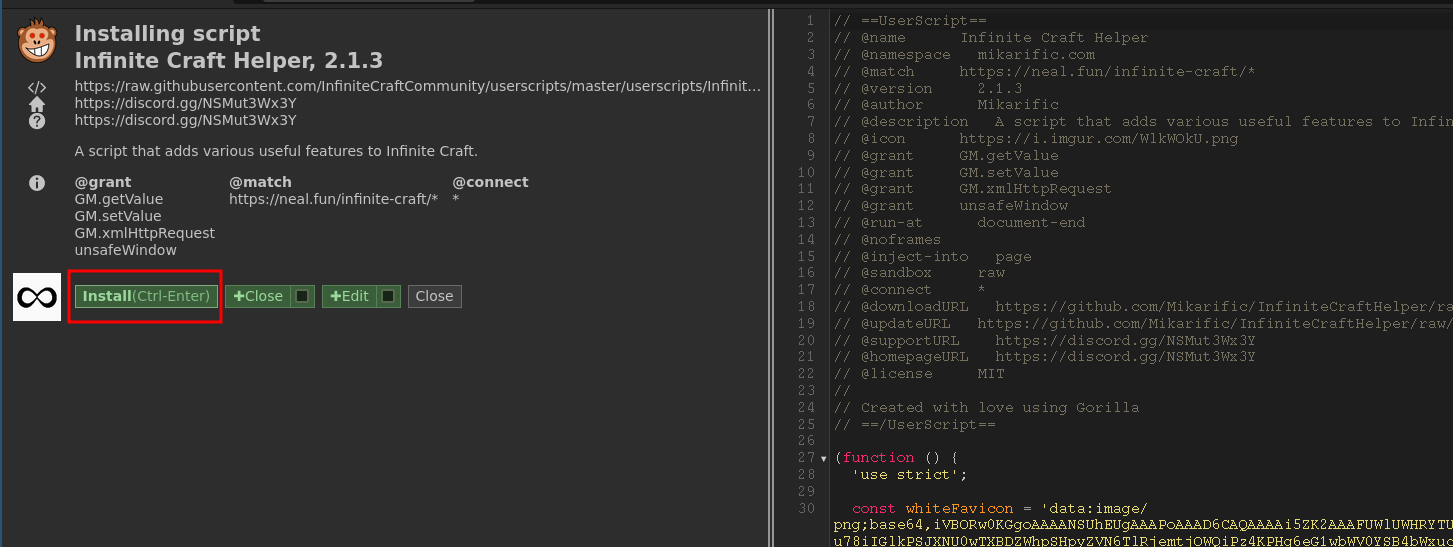Click the @updateURL code line
This screenshot has height=547, width=1453.
point(1143,324)
